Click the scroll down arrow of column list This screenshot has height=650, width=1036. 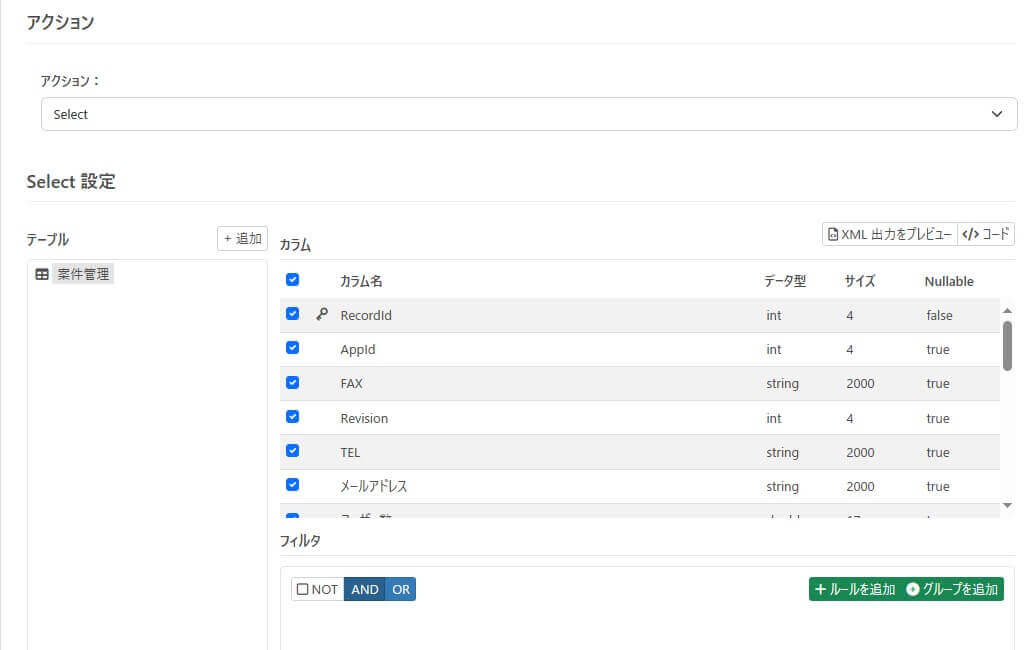point(1008,505)
